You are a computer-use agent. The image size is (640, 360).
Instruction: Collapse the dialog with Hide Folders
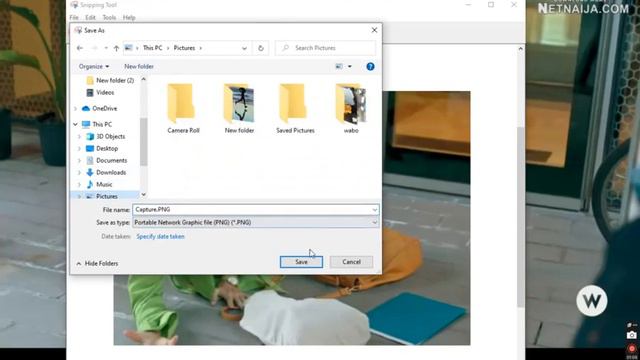[97, 264]
